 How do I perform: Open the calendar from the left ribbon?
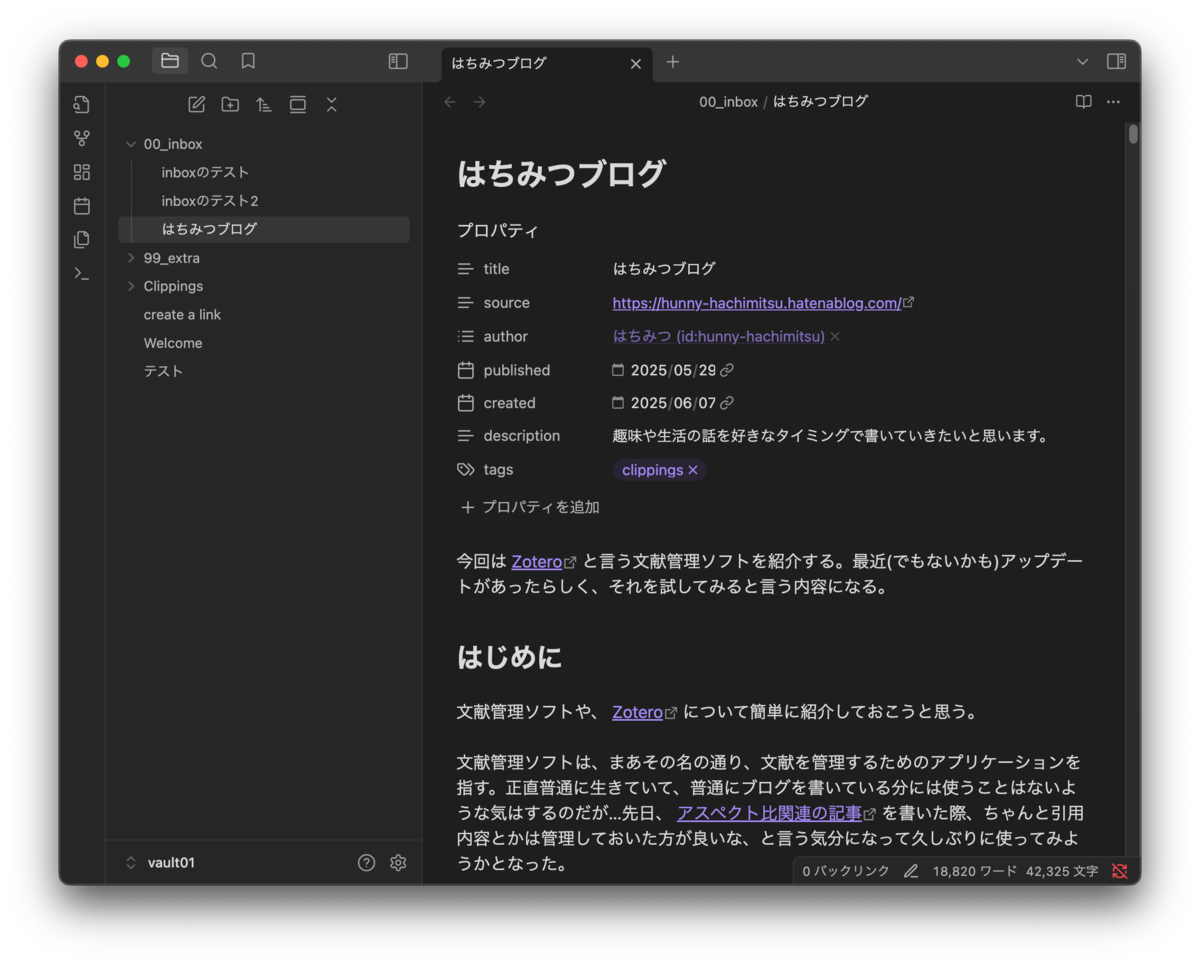pos(81,206)
